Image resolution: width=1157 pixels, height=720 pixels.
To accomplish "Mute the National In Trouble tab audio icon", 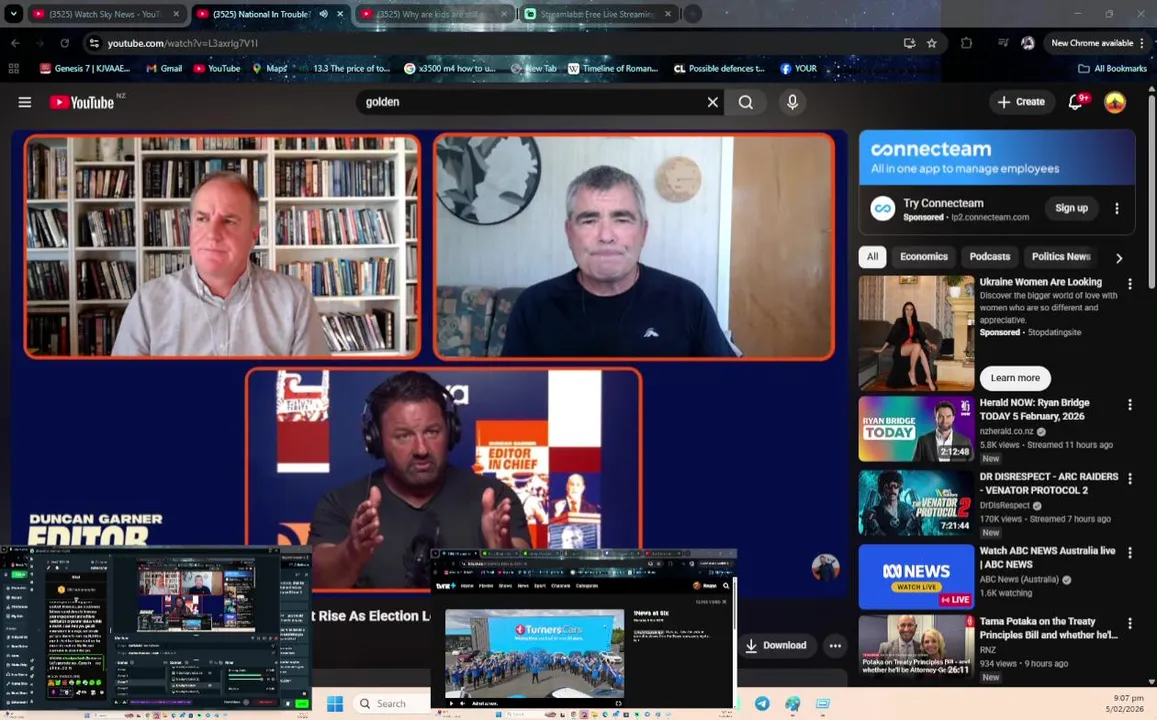I will (x=323, y=13).
